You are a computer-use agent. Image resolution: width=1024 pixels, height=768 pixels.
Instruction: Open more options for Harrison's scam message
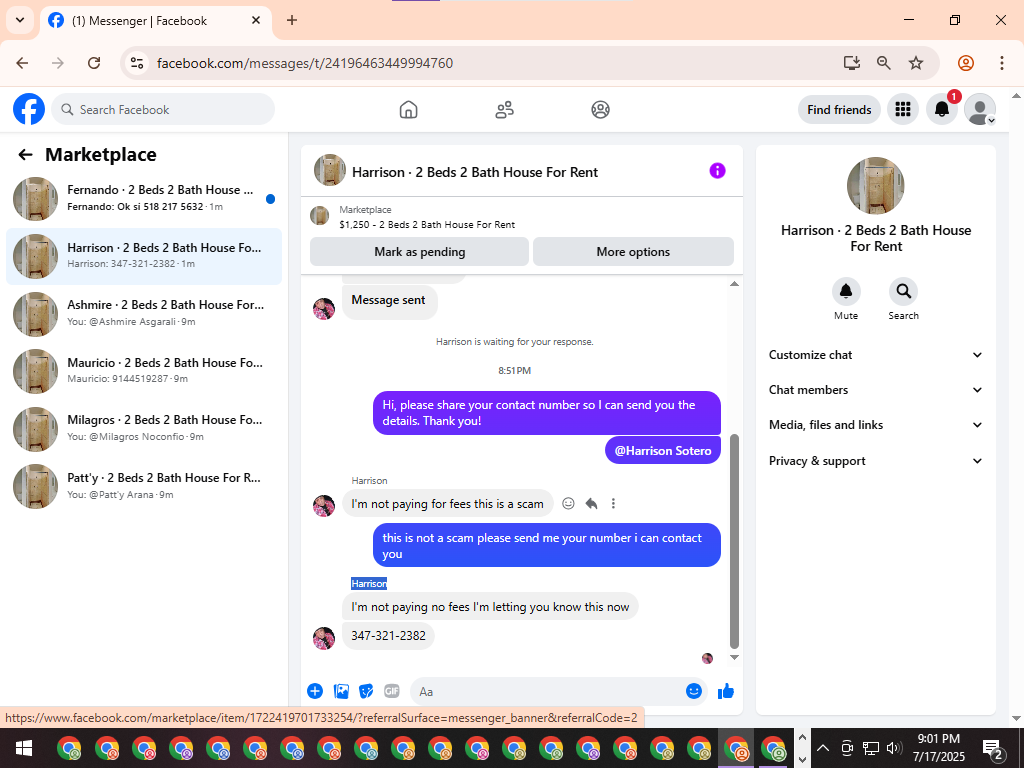[x=613, y=504]
